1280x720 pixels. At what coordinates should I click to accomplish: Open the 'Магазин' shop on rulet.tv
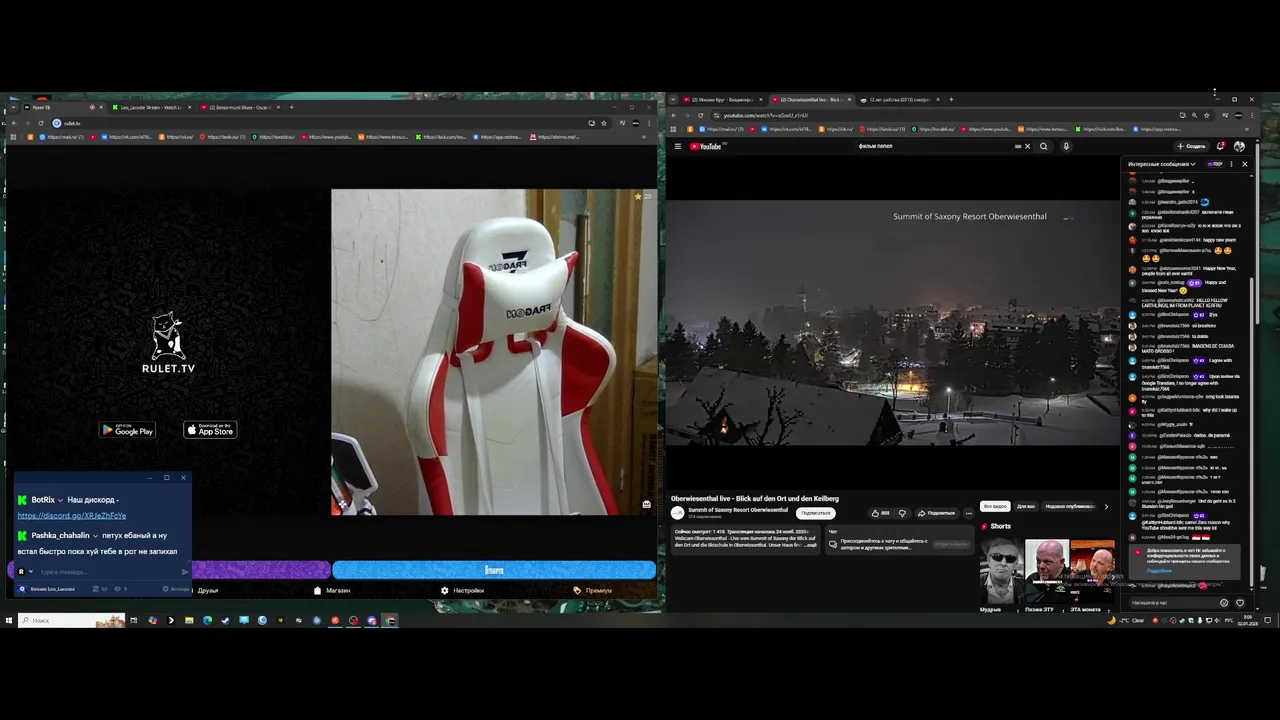332,590
